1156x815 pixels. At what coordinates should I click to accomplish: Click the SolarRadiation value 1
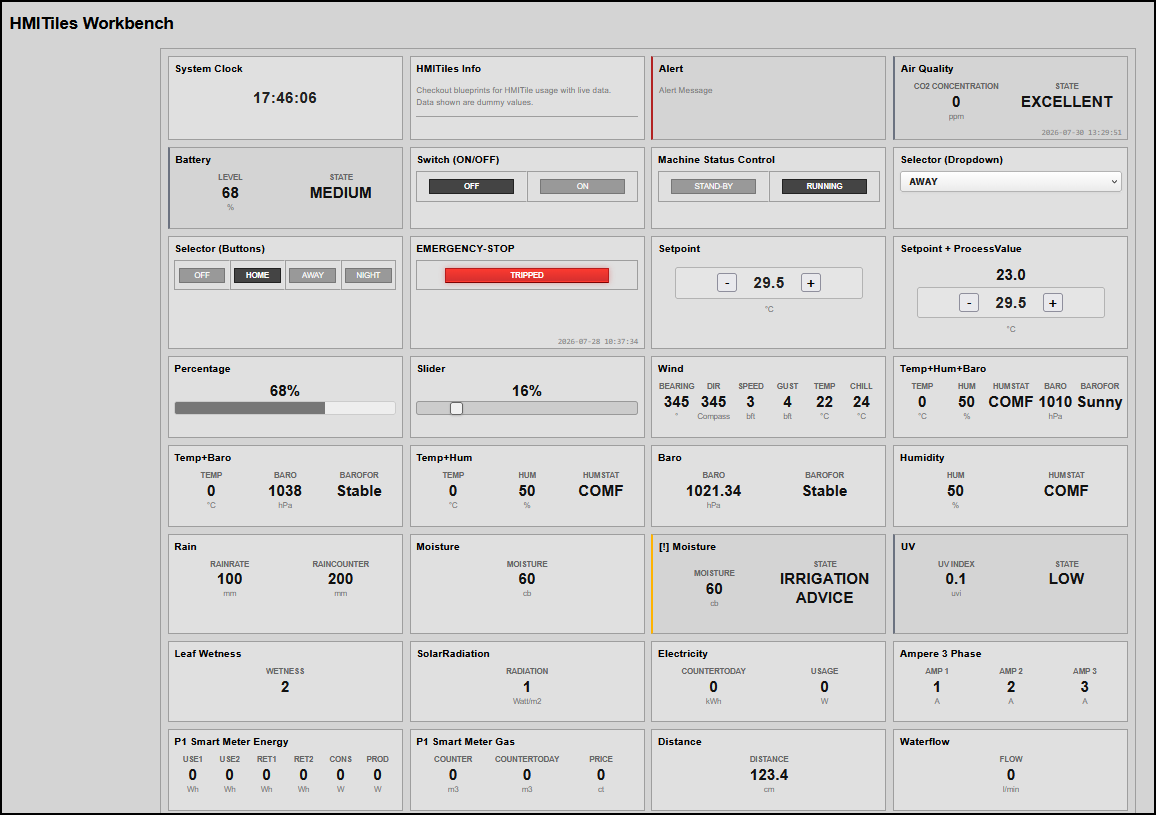(527, 687)
